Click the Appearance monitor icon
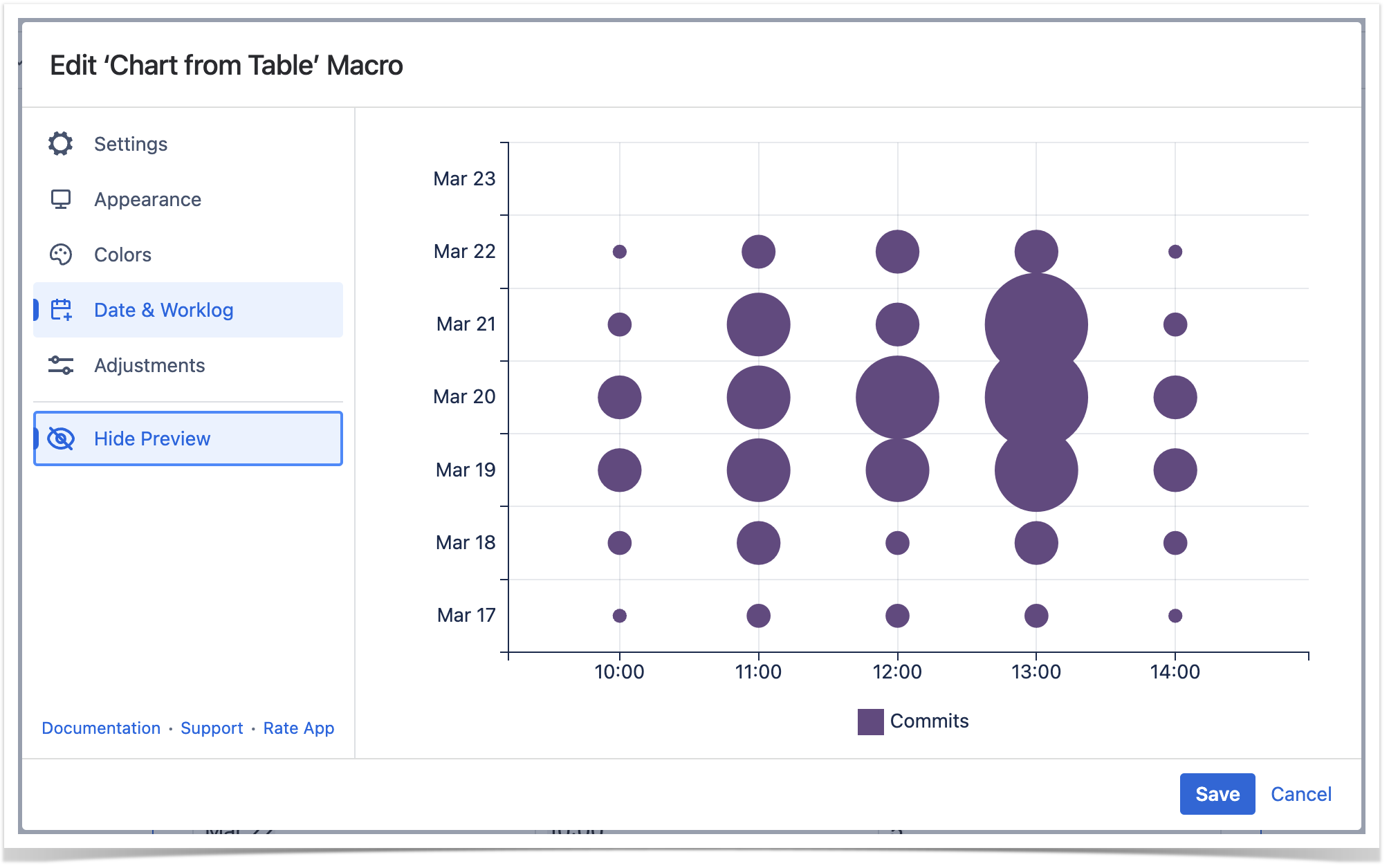Viewport: 1389px width, 868px height. coord(61,199)
